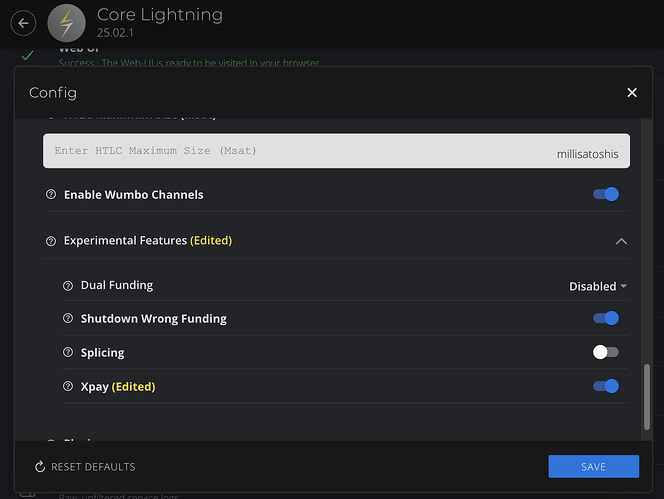The width and height of the screenshot is (664, 499).
Task: Click the Config dialog title
Action: point(53,93)
